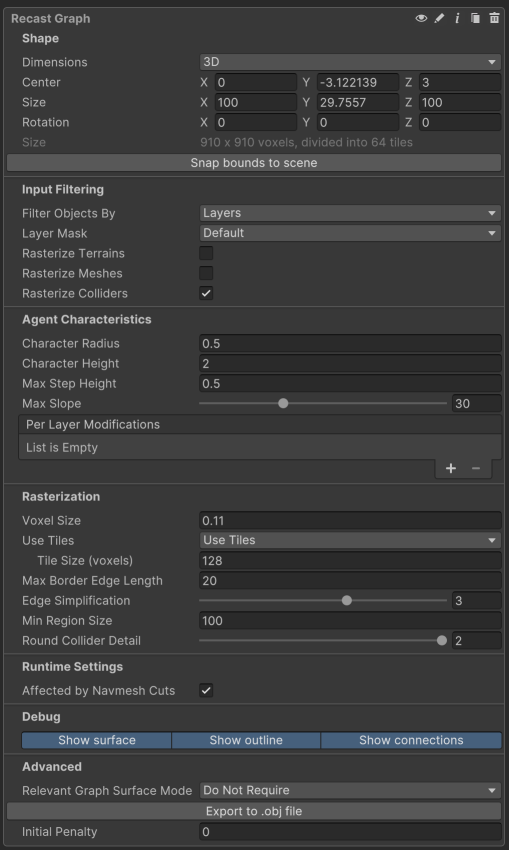Duplicate the graph using the copy icon
The image size is (509, 850).
tap(475, 18)
